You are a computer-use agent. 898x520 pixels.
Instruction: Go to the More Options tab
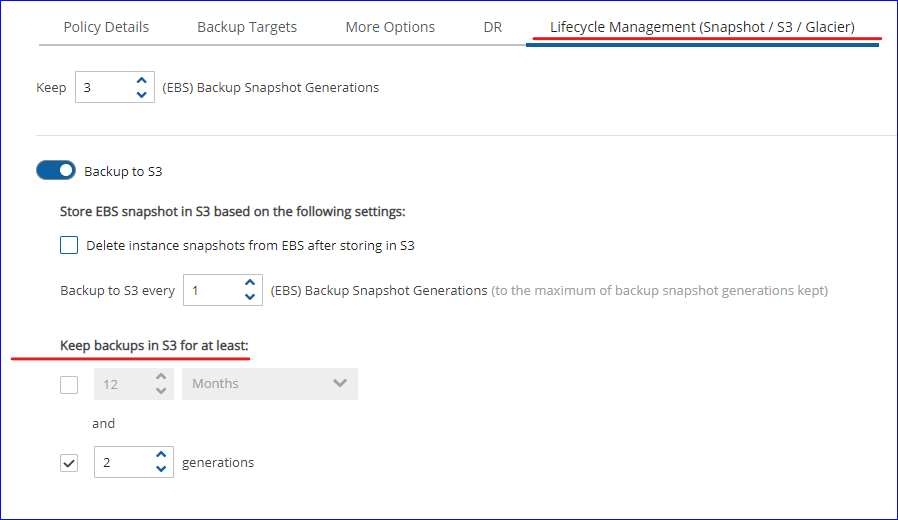[x=390, y=27]
